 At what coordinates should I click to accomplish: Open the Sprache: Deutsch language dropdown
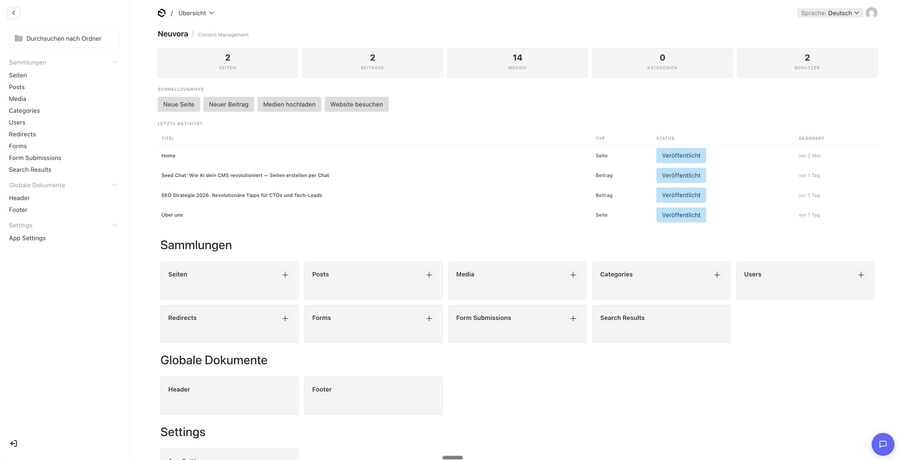(830, 13)
